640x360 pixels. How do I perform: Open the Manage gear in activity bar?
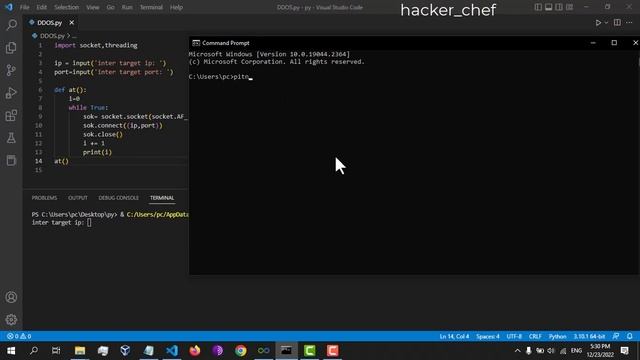coord(11,320)
